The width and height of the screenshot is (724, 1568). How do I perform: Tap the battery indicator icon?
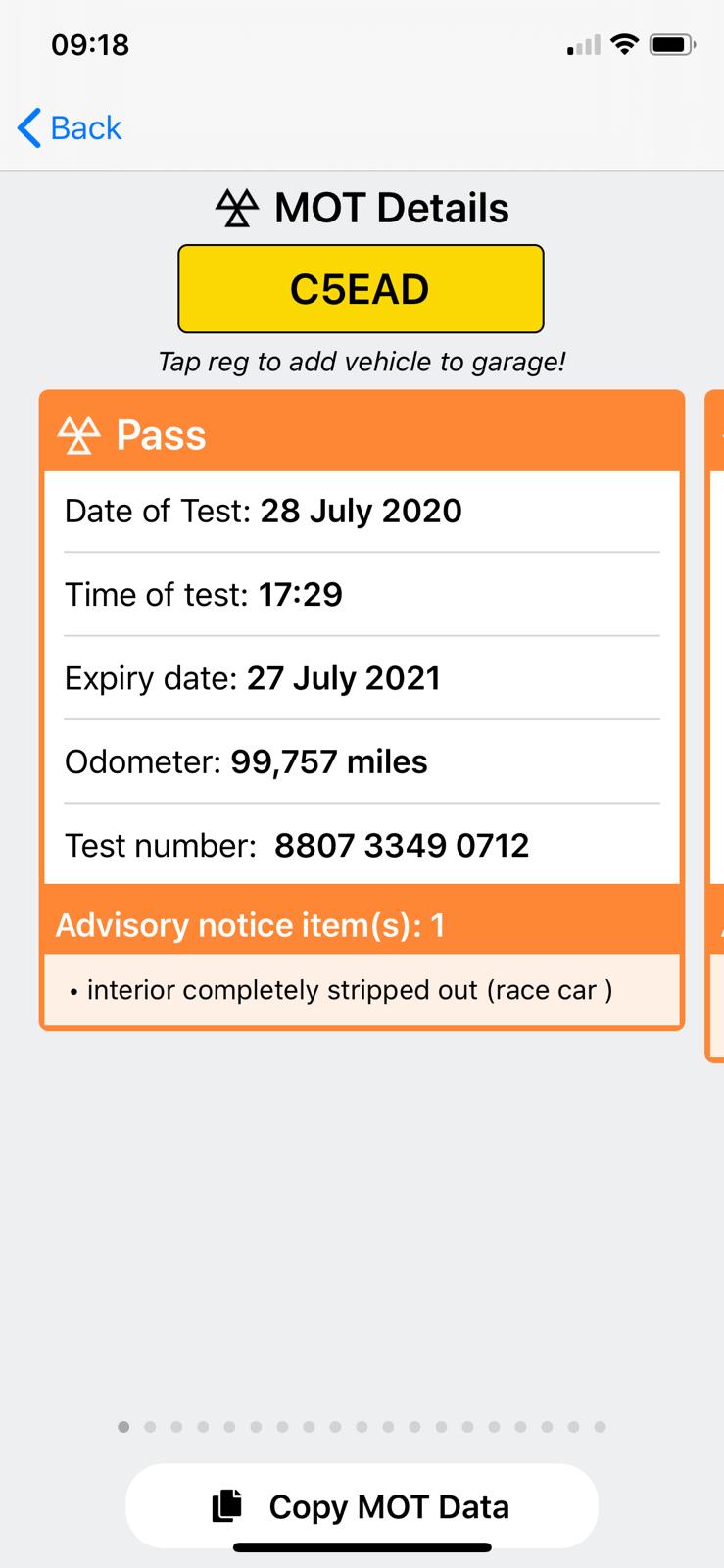(672, 44)
